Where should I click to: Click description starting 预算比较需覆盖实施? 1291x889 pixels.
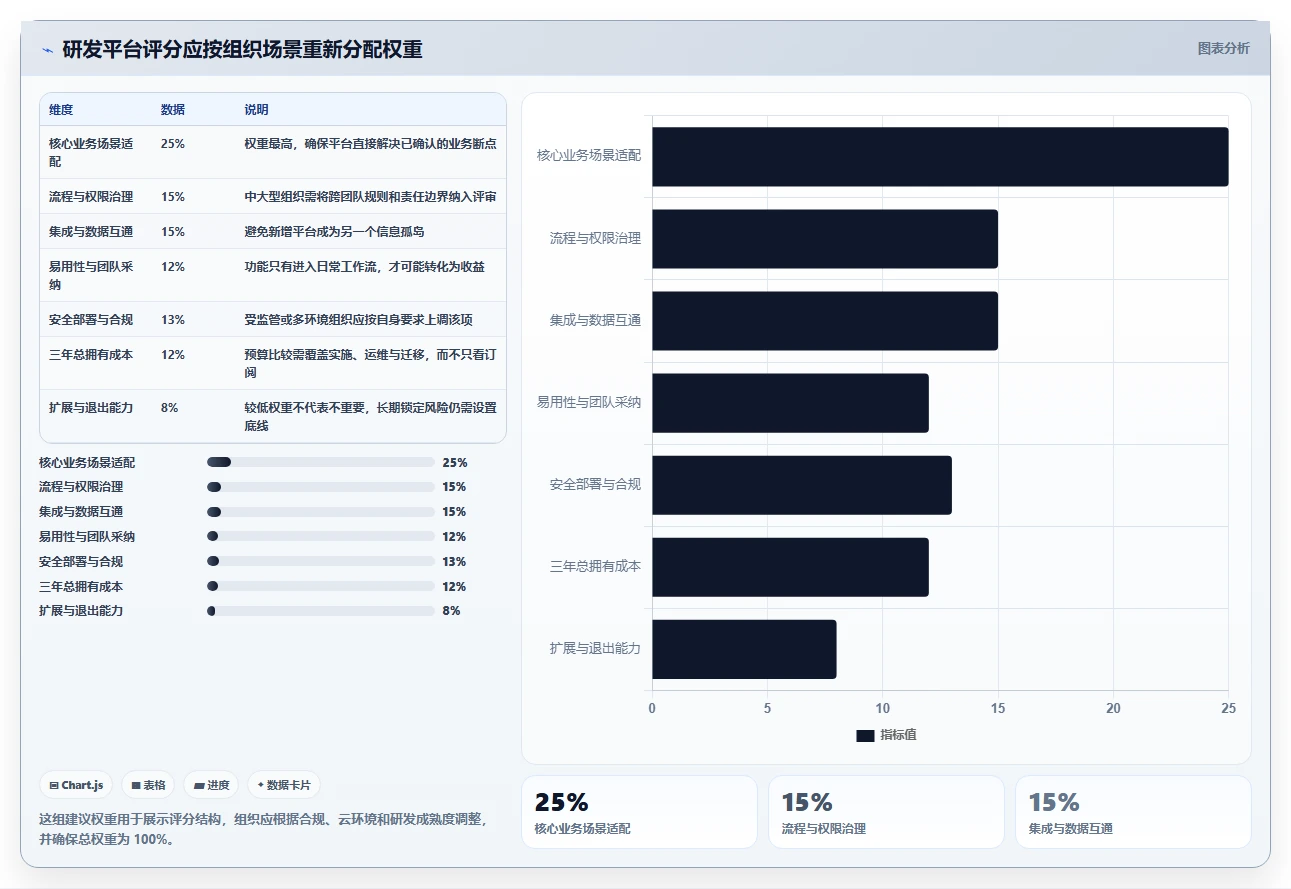(371, 363)
